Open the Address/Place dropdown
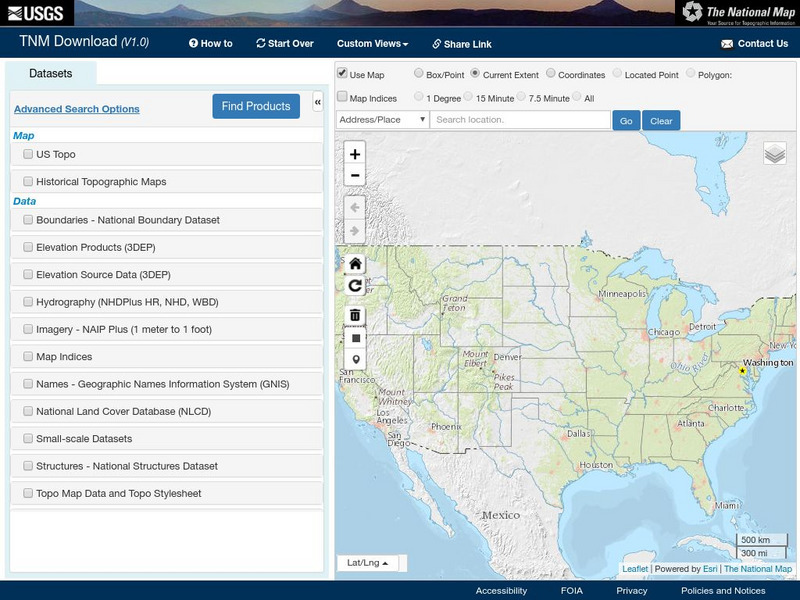800x600 pixels. (x=382, y=120)
